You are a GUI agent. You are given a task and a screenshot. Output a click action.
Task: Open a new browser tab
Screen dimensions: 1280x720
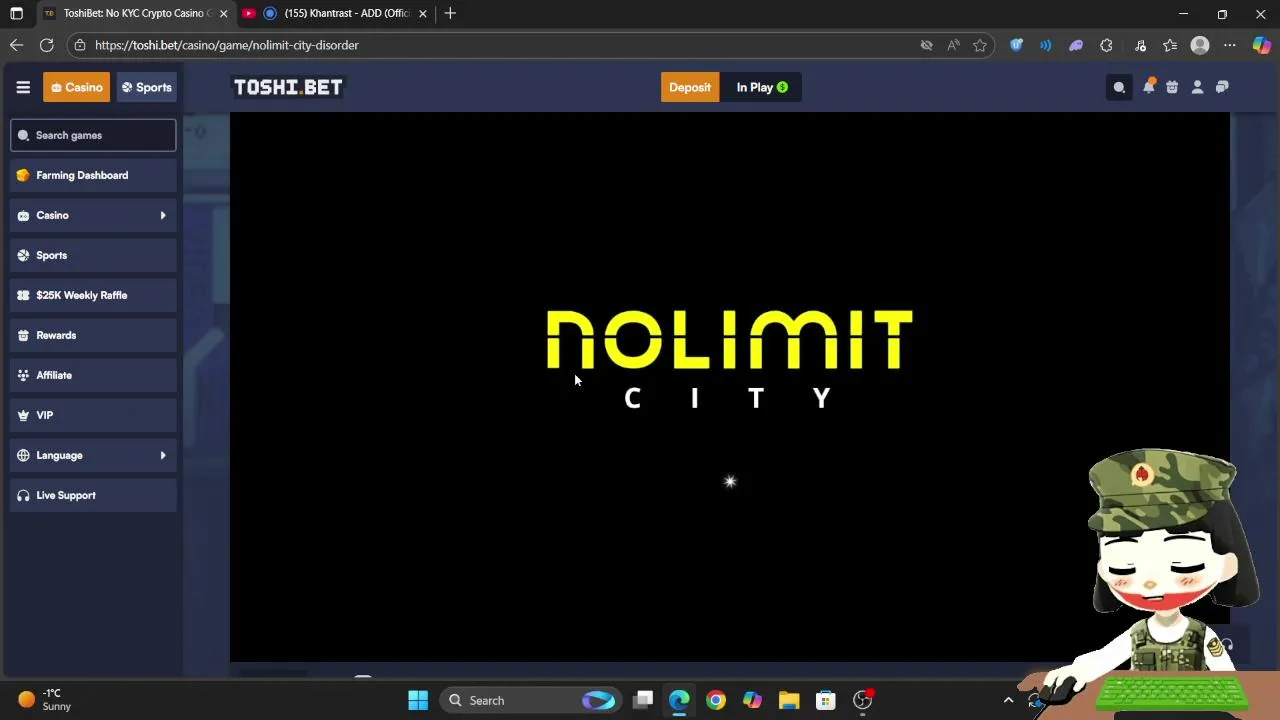(x=450, y=13)
